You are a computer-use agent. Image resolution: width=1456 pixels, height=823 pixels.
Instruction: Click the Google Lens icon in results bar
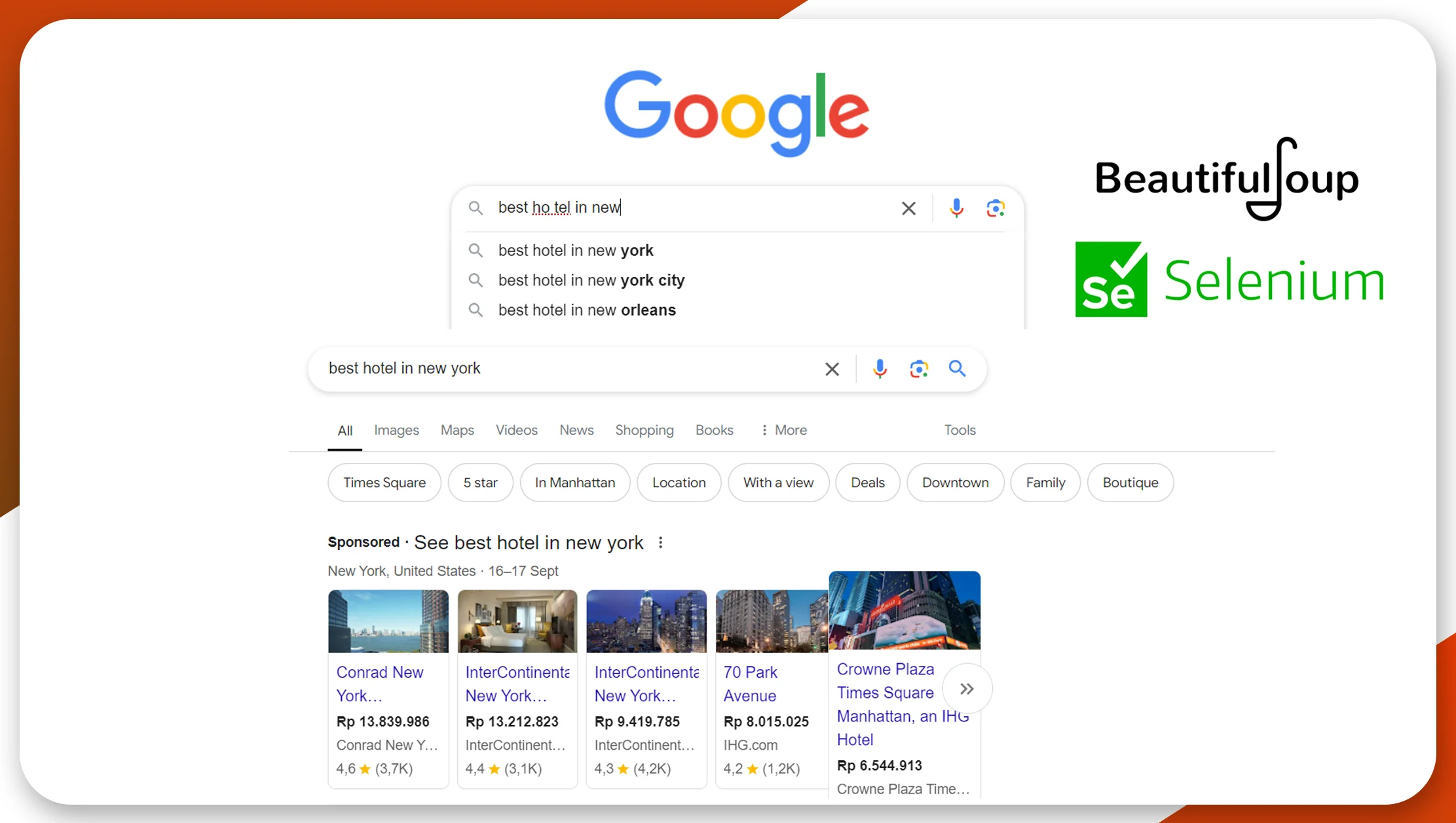point(917,368)
